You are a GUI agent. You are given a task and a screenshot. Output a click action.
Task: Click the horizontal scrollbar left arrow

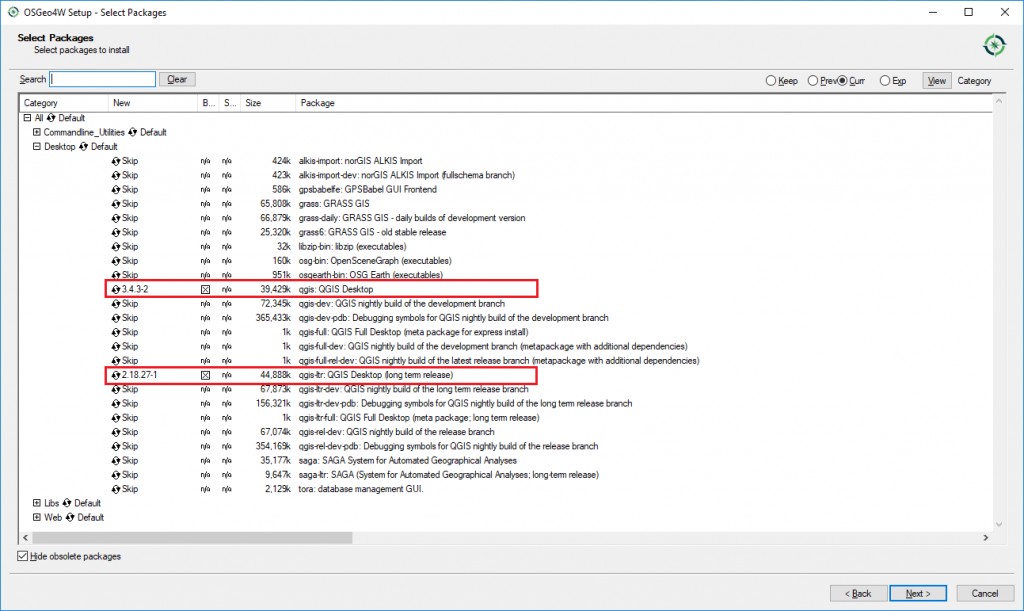click(x=25, y=538)
